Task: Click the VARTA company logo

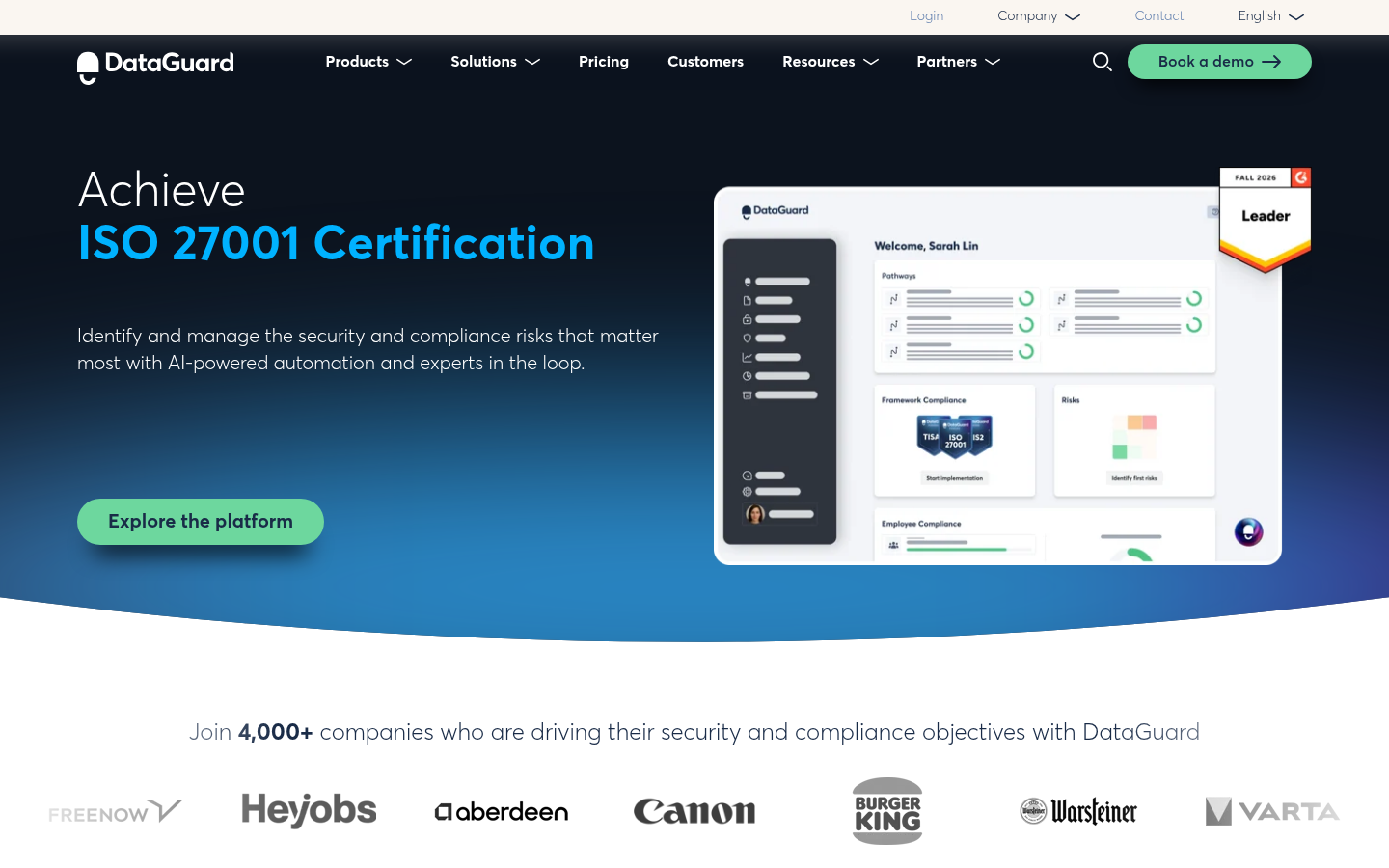Action: click(1272, 811)
